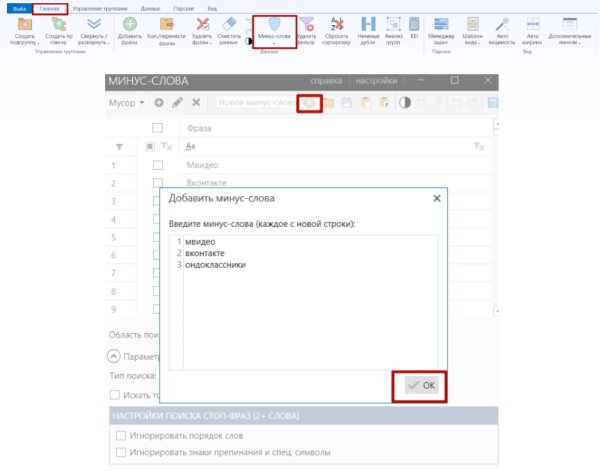The width and height of the screenshot is (600, 471).
Task: Open the настройки link in panel header
Action: click(x=379, y=81)
